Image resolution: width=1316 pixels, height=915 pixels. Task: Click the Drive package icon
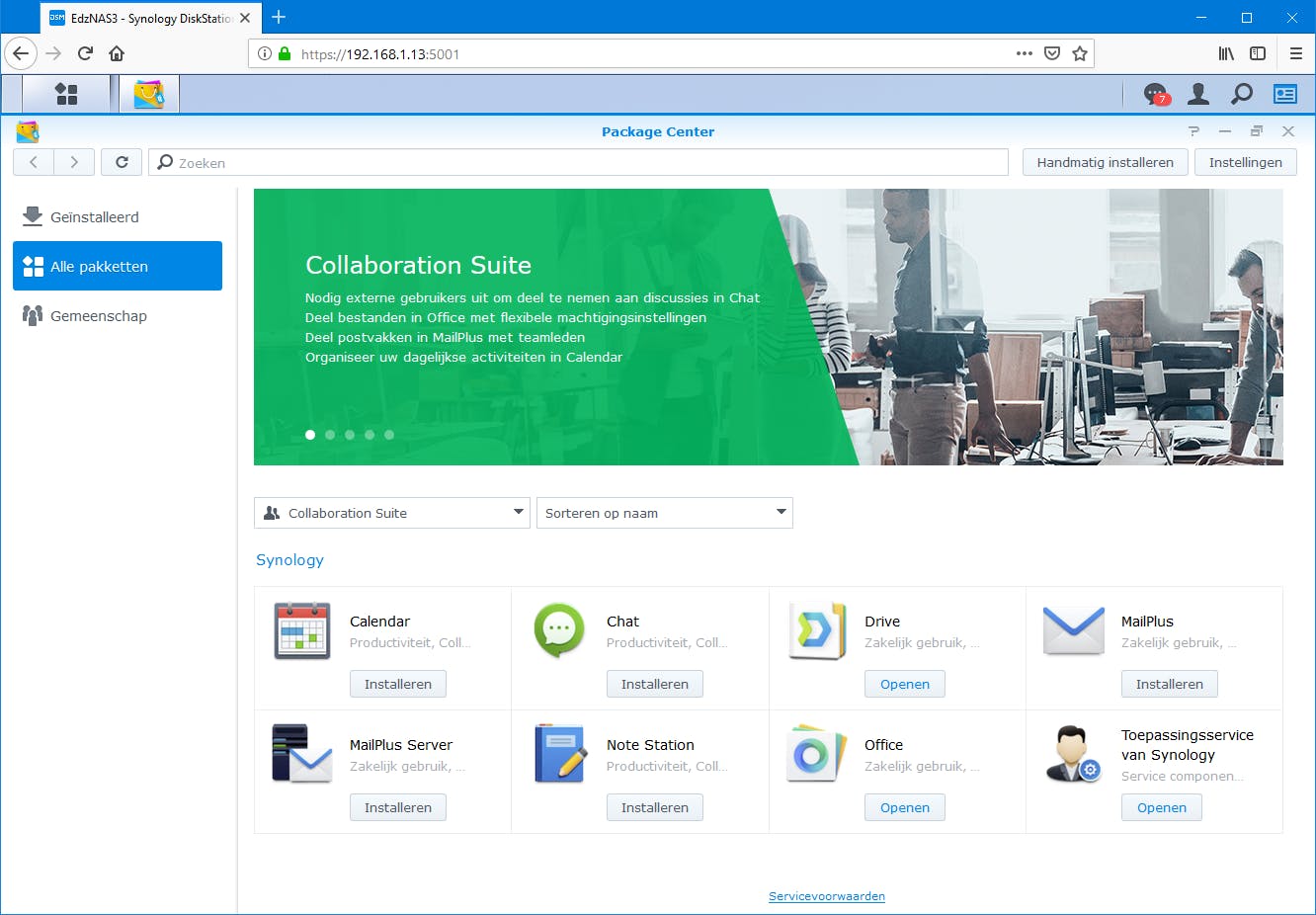pyautogui.click(x=817, y=630)
